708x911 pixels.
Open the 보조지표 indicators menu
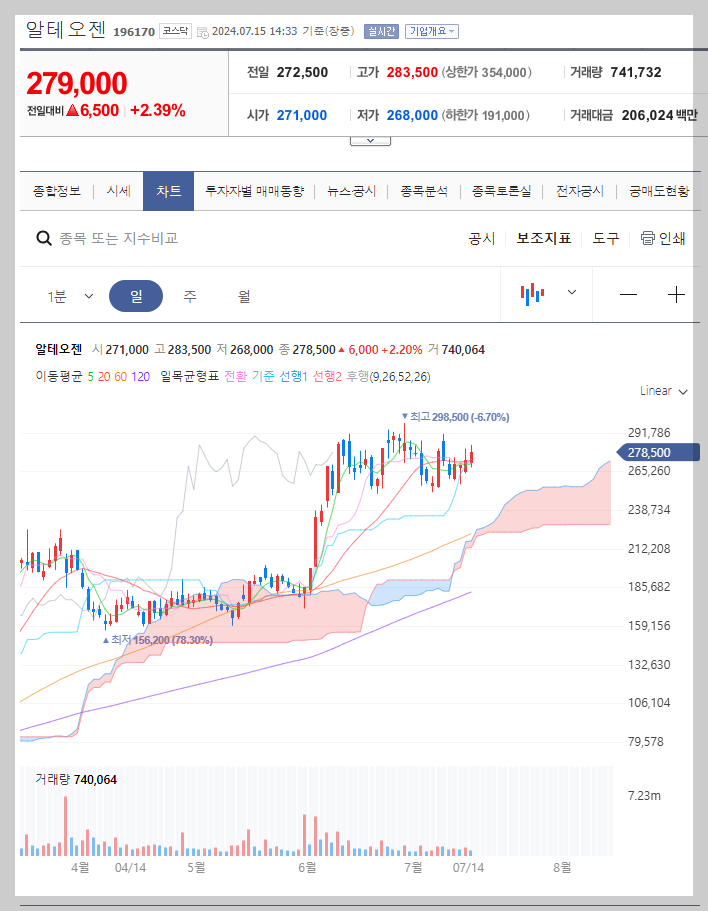point(543,239)
